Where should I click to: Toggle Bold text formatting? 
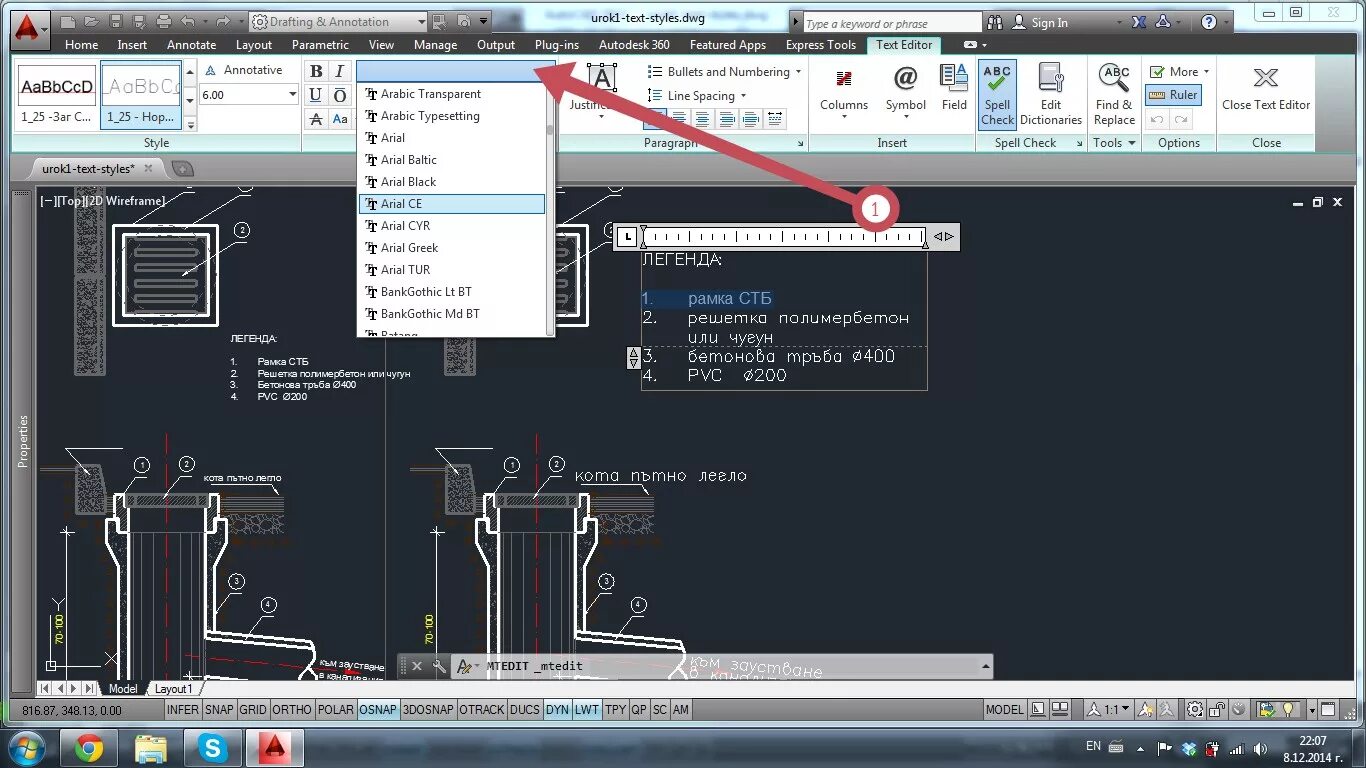(x=316, y=71)
